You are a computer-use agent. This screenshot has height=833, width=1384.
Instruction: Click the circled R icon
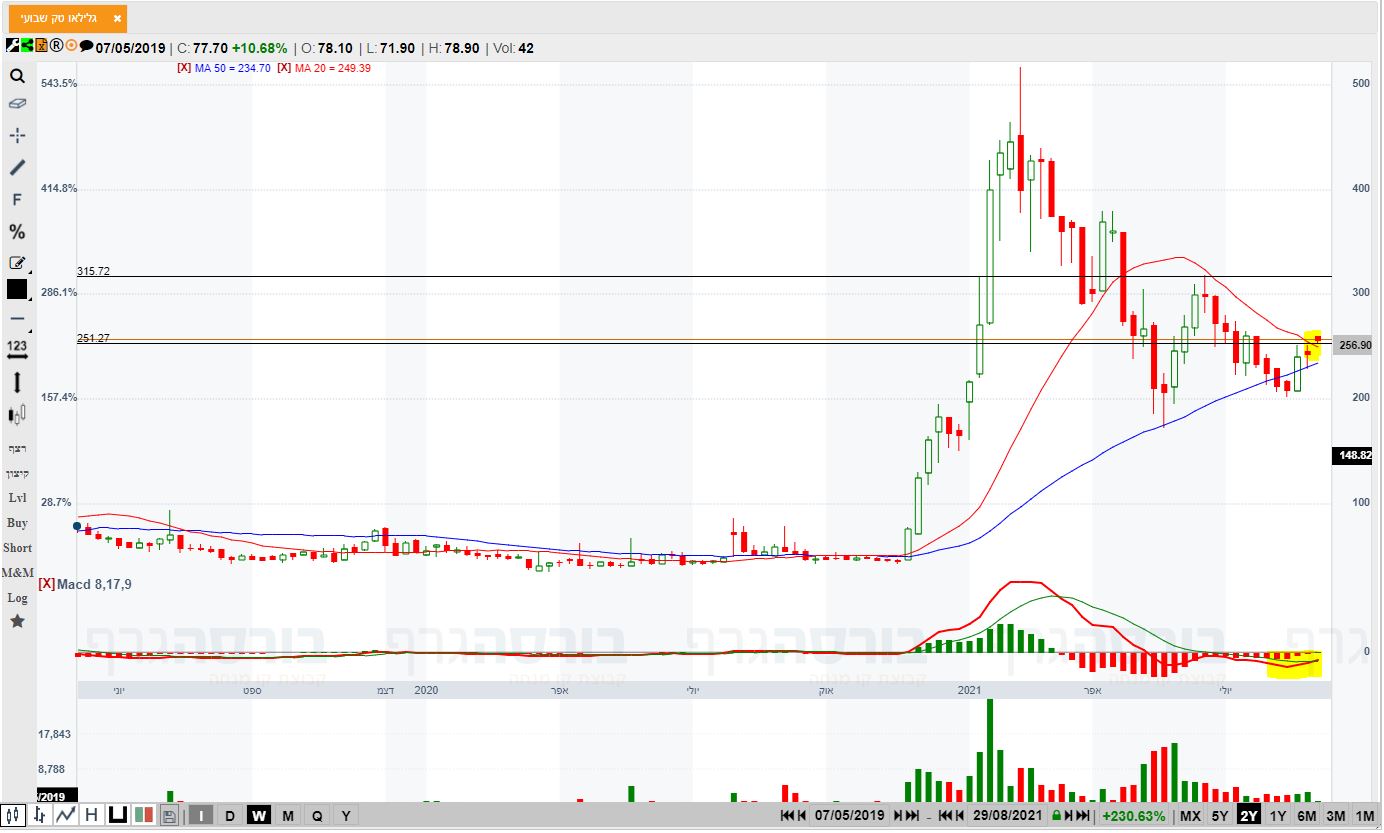click(x=57, y=46)
